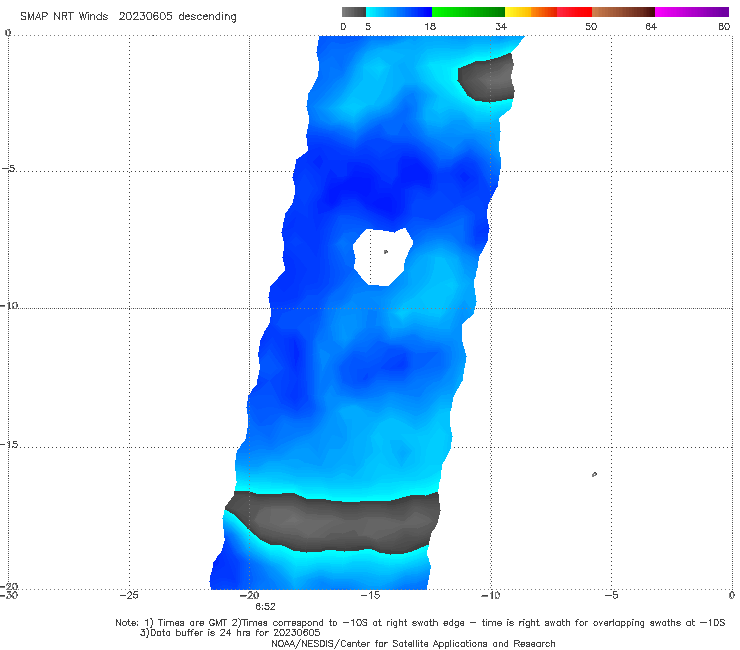Click the wide gray low-wind band near the swath bottom
Viewport: 740px width, 650px height.
(x=334, y=522)
